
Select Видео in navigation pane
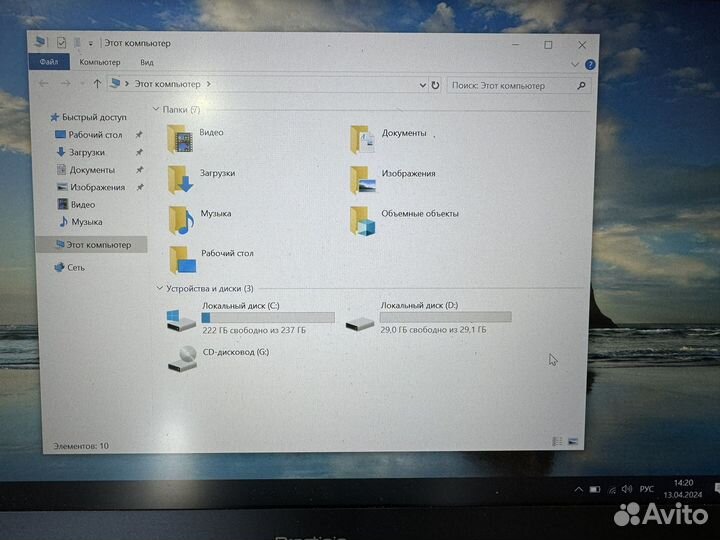[x=76, y=204]
